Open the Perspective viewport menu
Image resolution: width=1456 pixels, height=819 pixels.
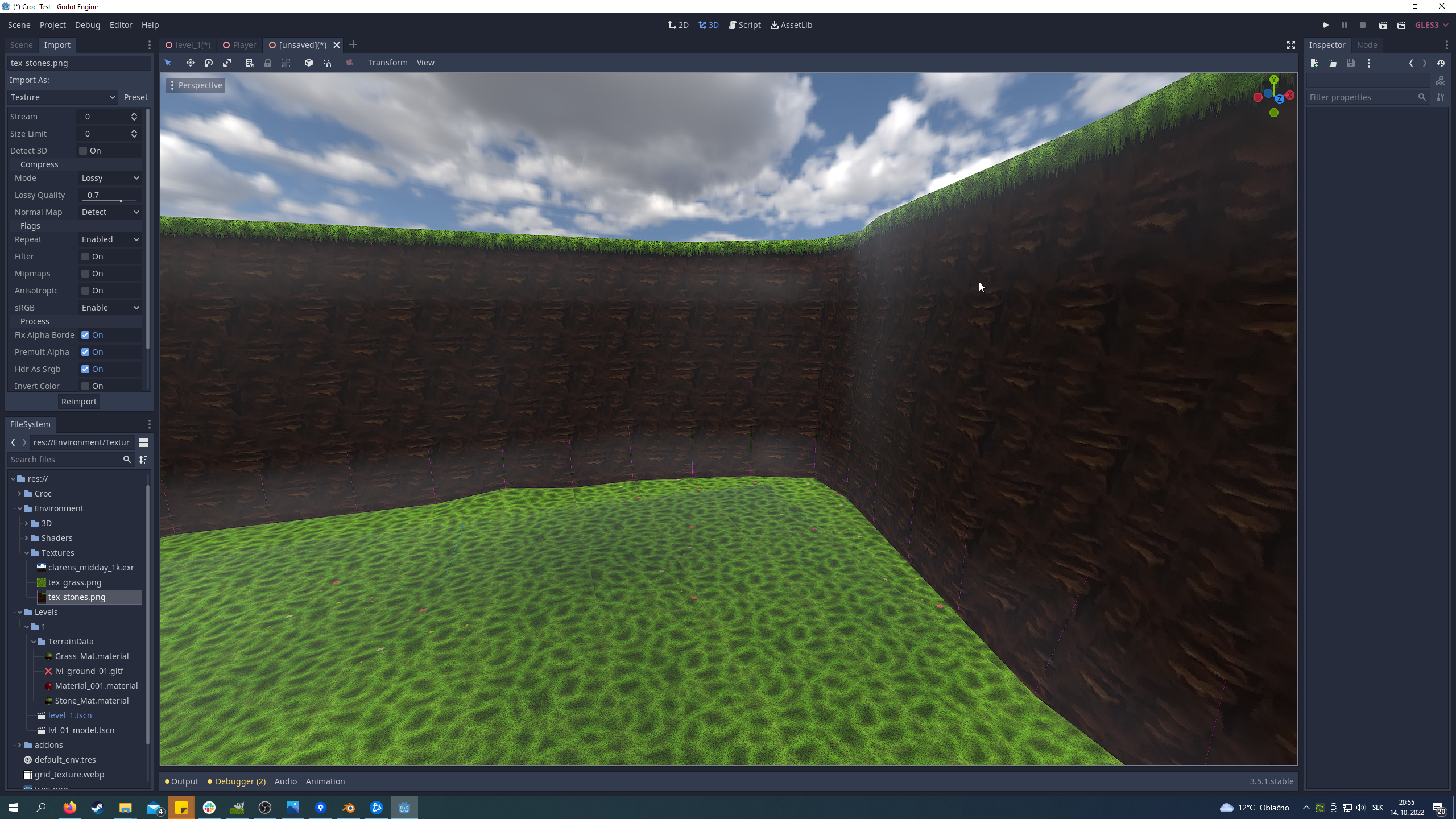[x=196, y=85]
